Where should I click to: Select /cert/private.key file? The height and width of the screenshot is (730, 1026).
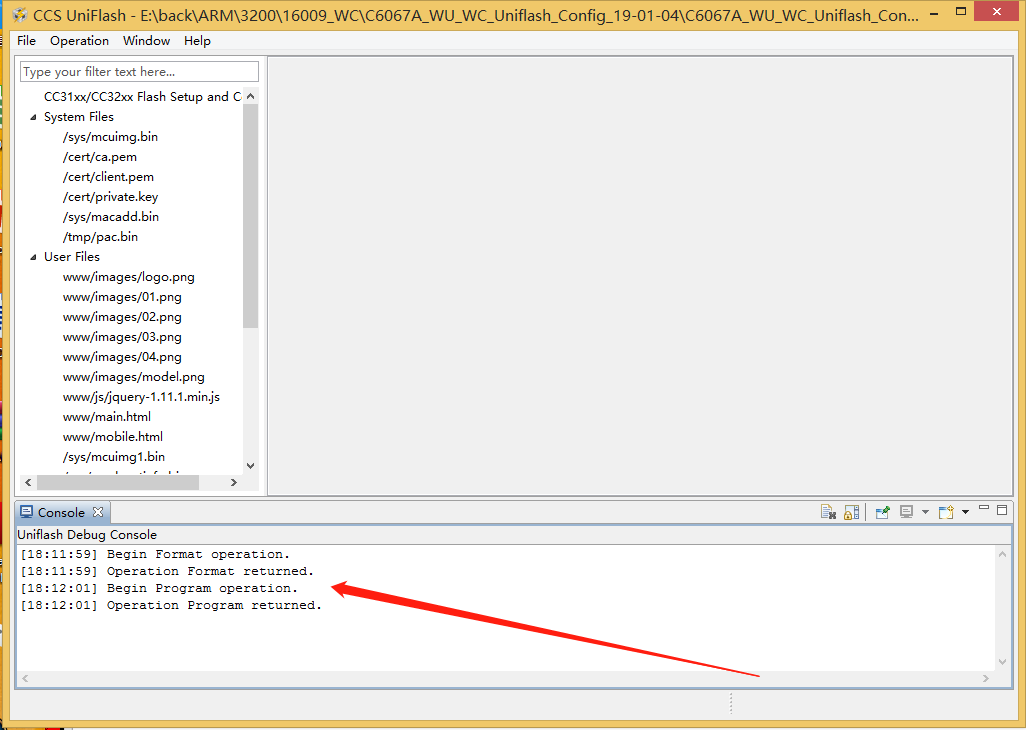pos(110,197)
